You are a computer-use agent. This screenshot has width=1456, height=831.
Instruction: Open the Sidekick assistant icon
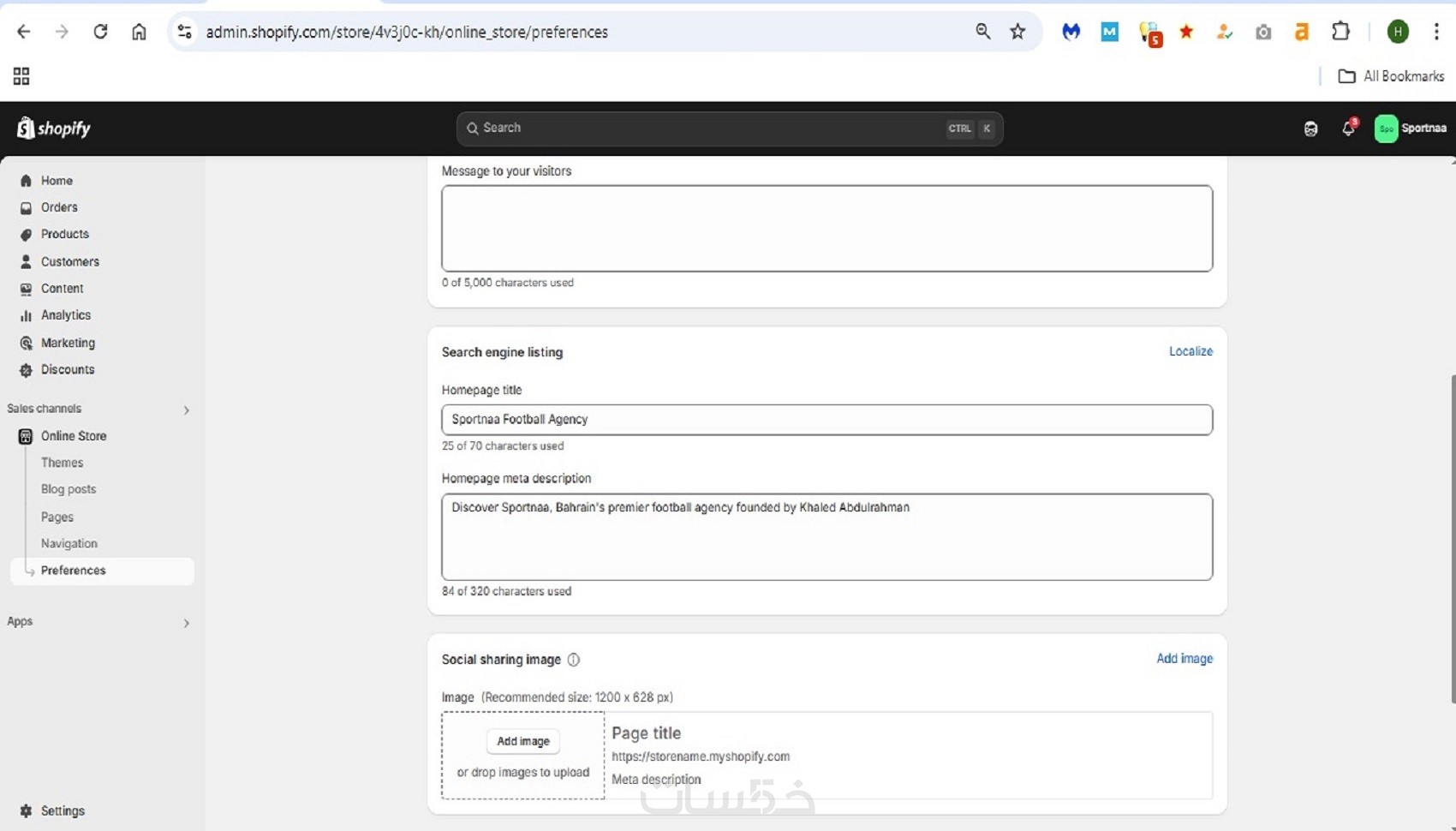tap(1310, 129)
